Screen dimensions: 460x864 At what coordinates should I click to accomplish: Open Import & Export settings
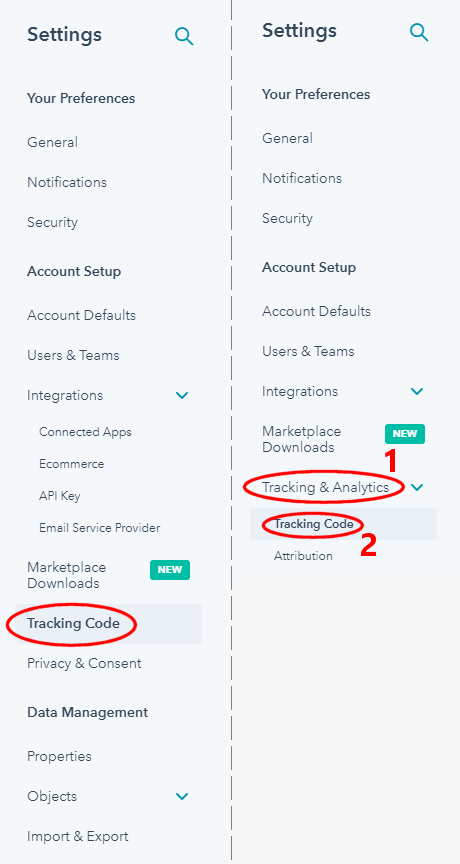click(78, 836)
